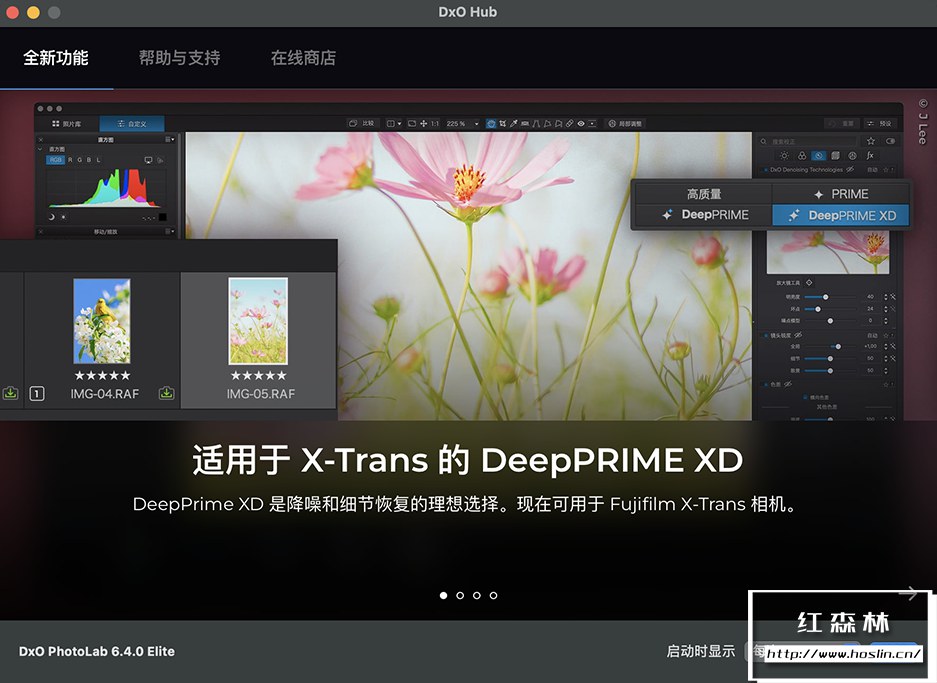Image resolution: width=937 pixels, height=683 pixels.
Task: Select the DeepPRIME XD denoising option
Action: click(x=841, y=215)
